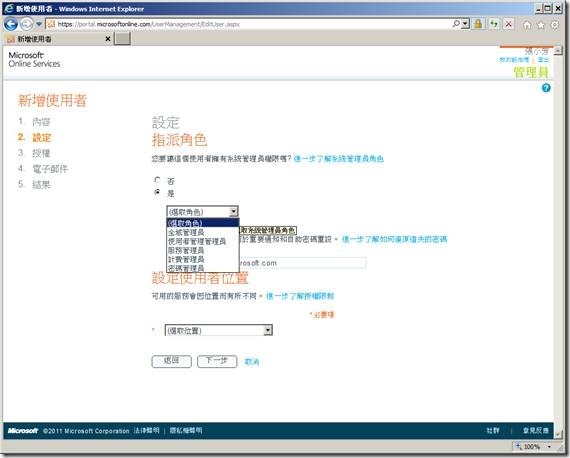Screen dimensions: 570x458
Task: Click the green Refresh arrows icon
Action: 494,24
